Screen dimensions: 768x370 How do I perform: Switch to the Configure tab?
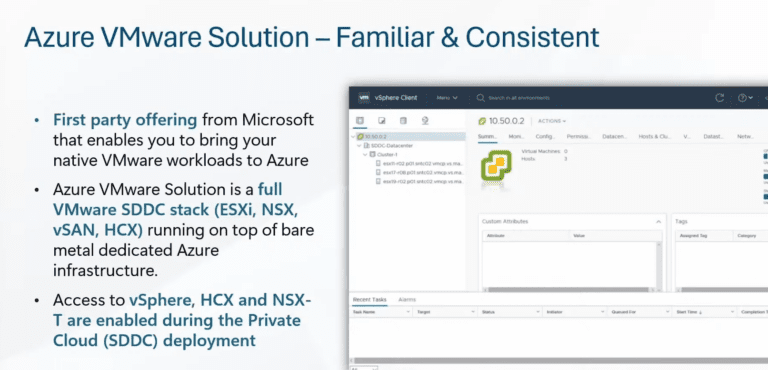(x=545, y=137)
